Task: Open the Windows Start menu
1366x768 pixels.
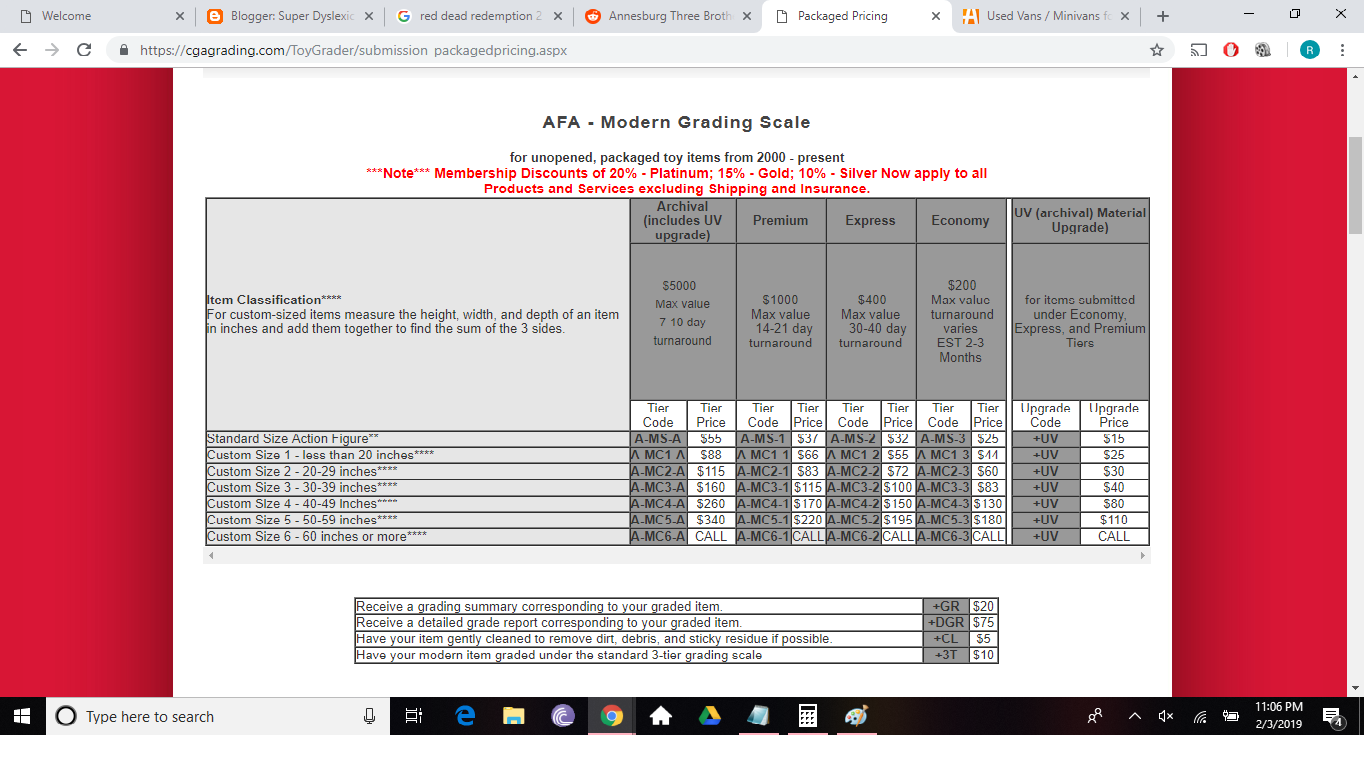Action: tap(23, 716)
